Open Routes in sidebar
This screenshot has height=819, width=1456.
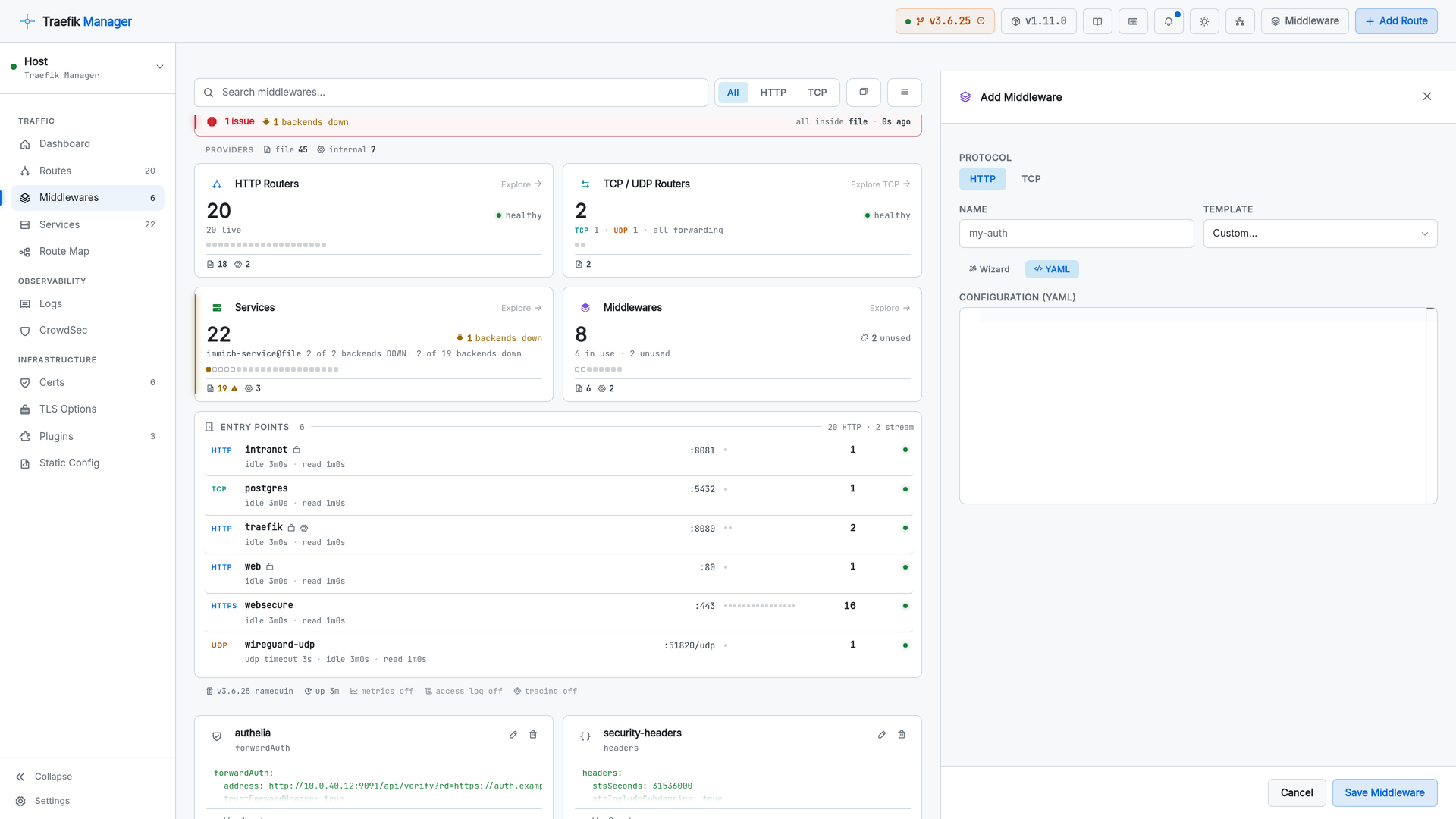(x=87, y=171)
